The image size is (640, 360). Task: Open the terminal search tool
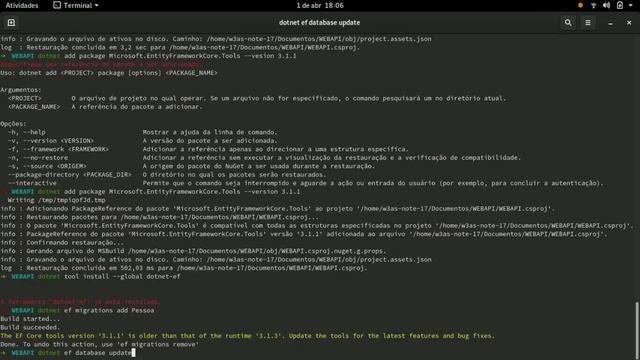(x=568, y=22)
